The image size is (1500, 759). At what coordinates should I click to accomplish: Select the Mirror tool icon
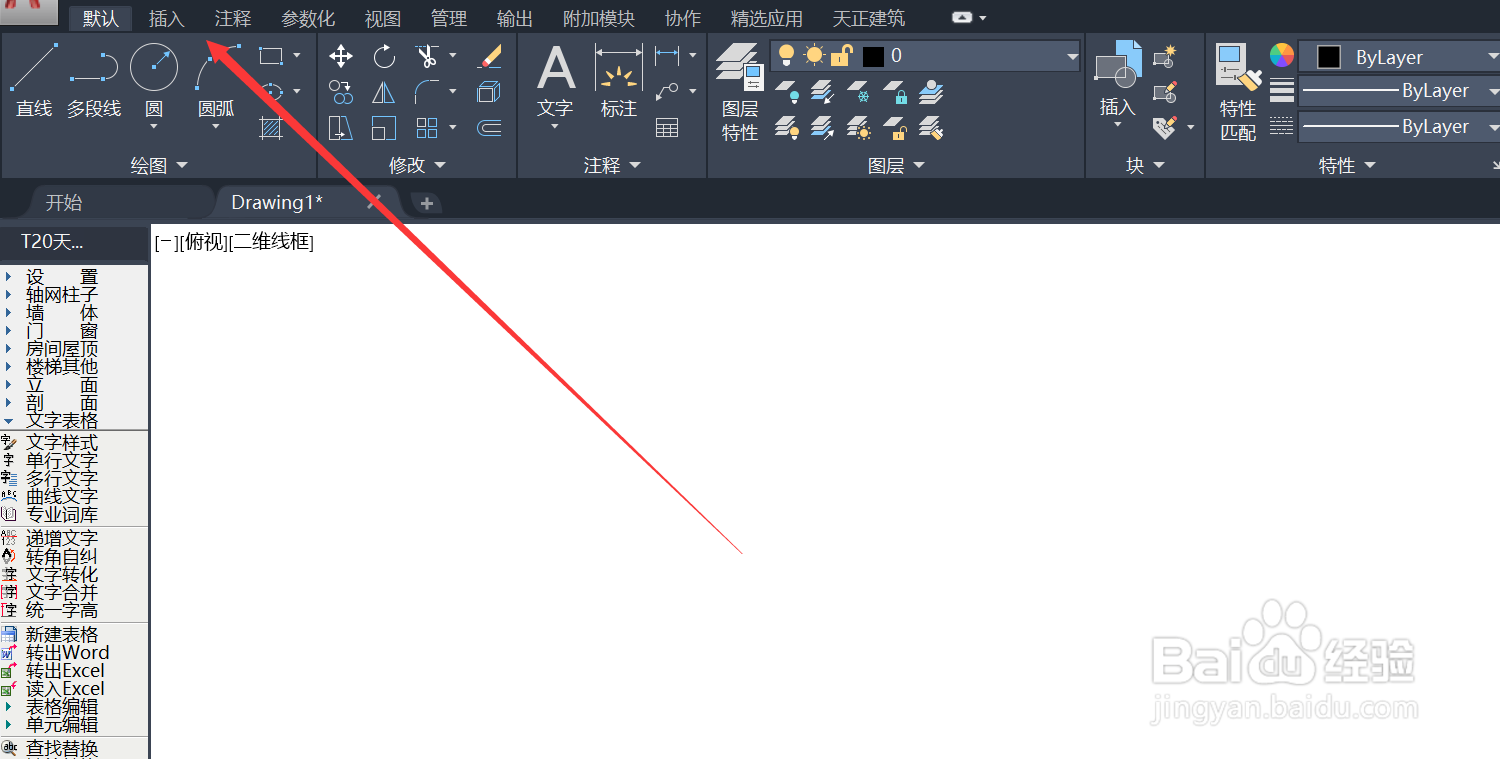pyautogui.click(x=384, y=92)
